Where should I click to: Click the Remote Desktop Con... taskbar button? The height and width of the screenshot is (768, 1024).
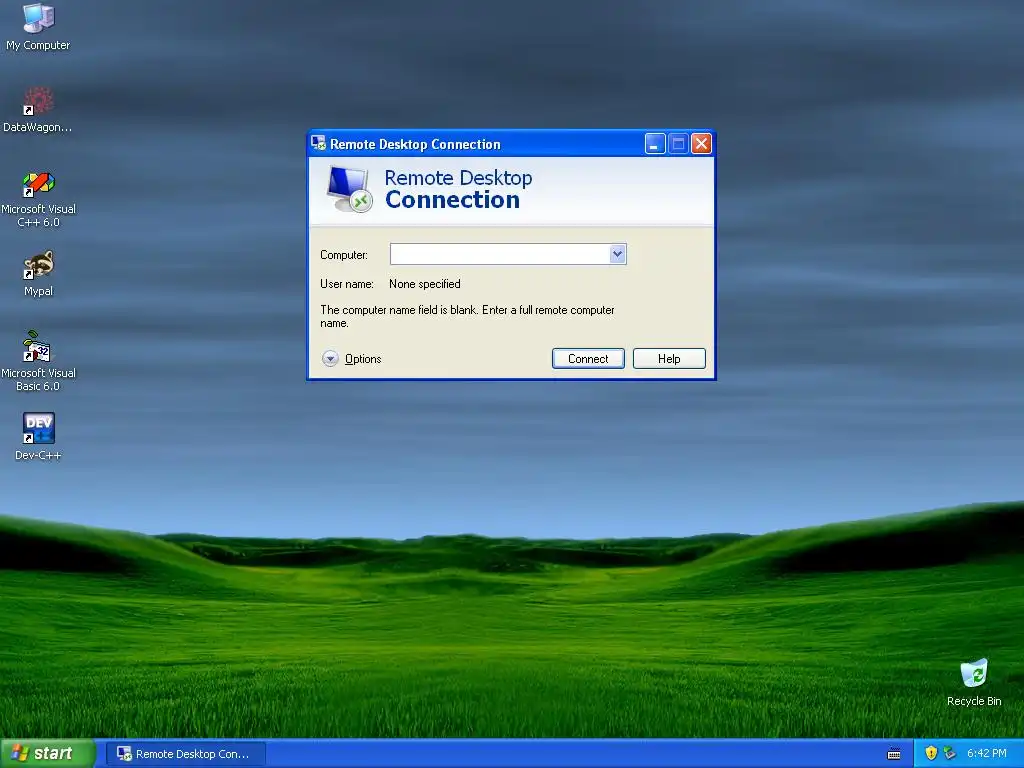click(186, 754)
